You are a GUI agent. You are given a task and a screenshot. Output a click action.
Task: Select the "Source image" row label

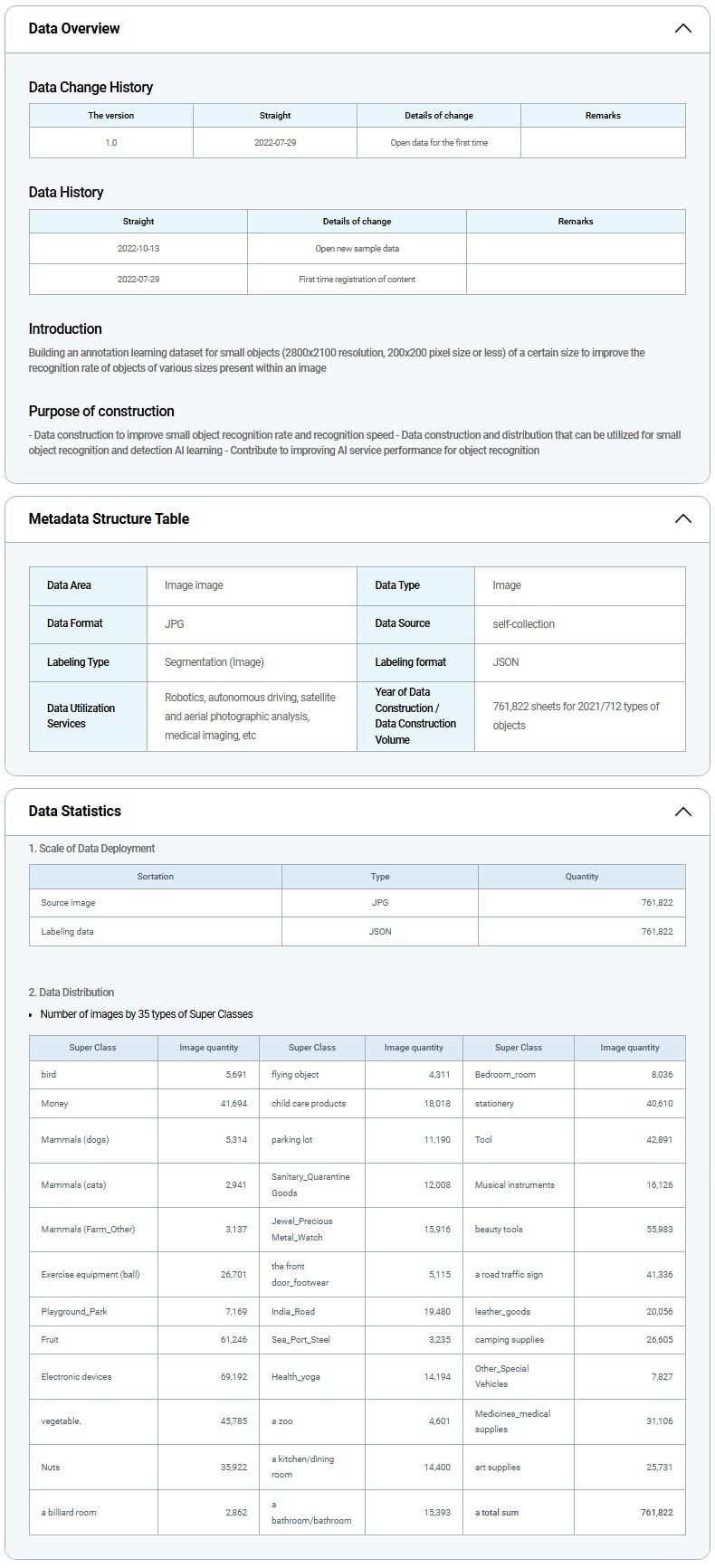(68, 903)
